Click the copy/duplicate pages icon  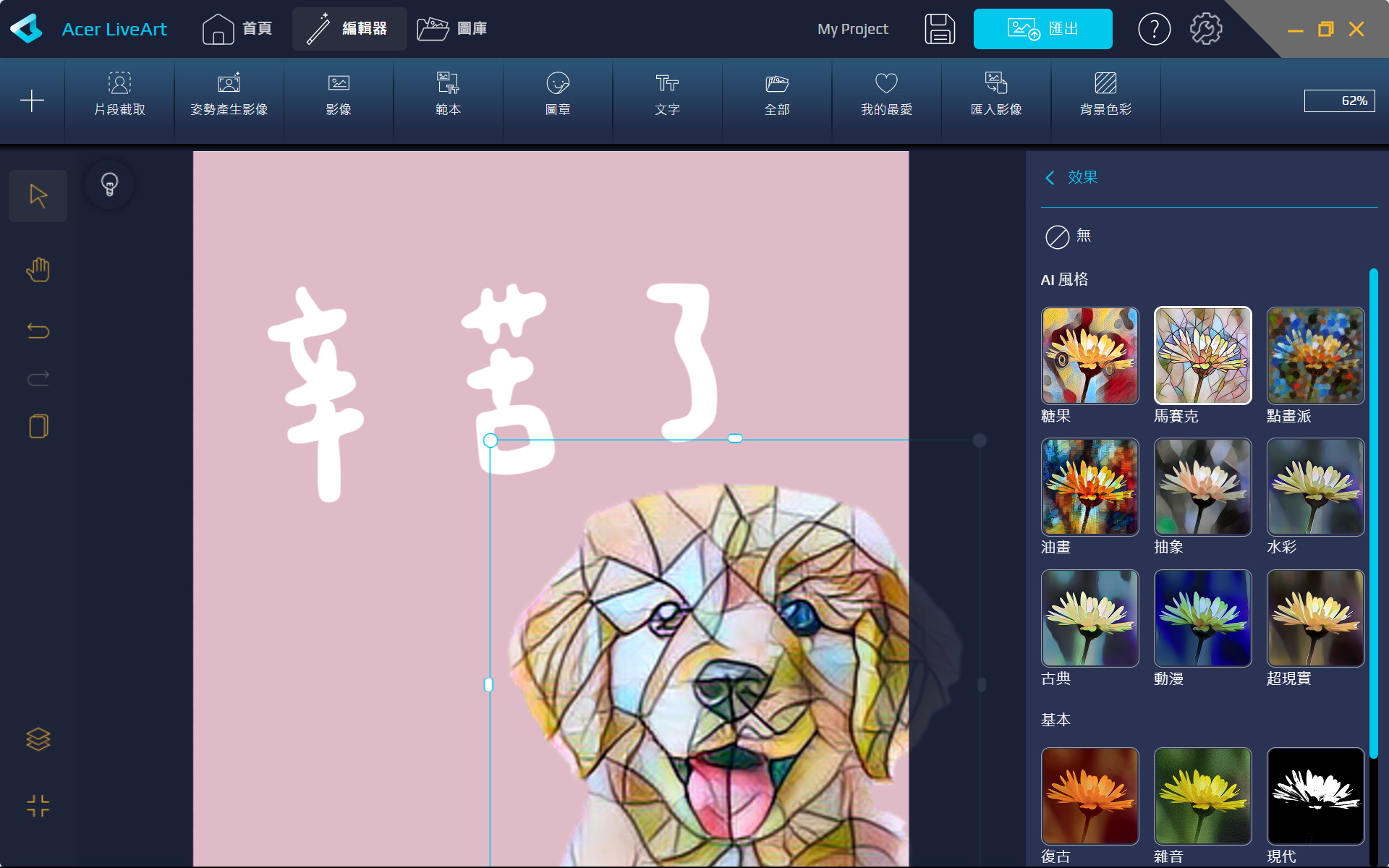[38, 426]
